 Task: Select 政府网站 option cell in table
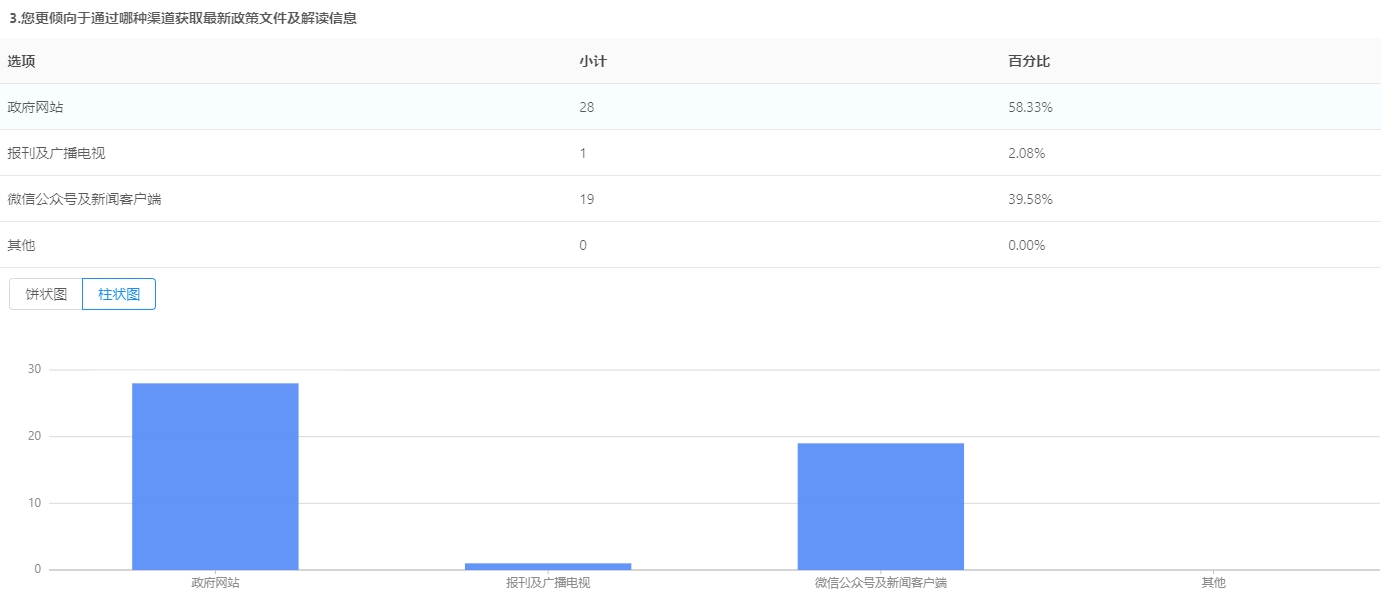tap(36, 107)
